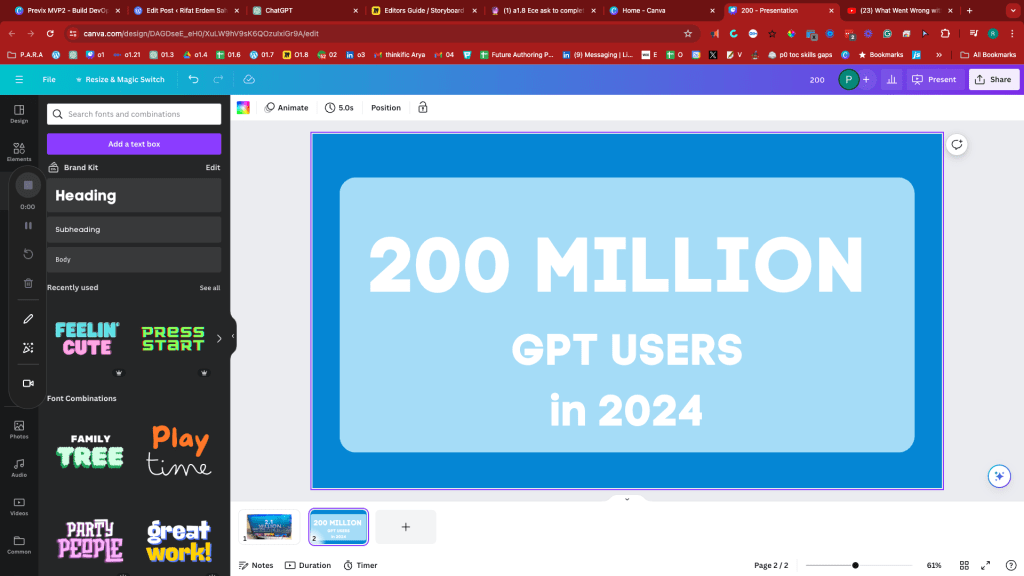This screenshot has width=1024, height=576.
Task: Switch to the Home - Canva tab
Action: point(662,10)
